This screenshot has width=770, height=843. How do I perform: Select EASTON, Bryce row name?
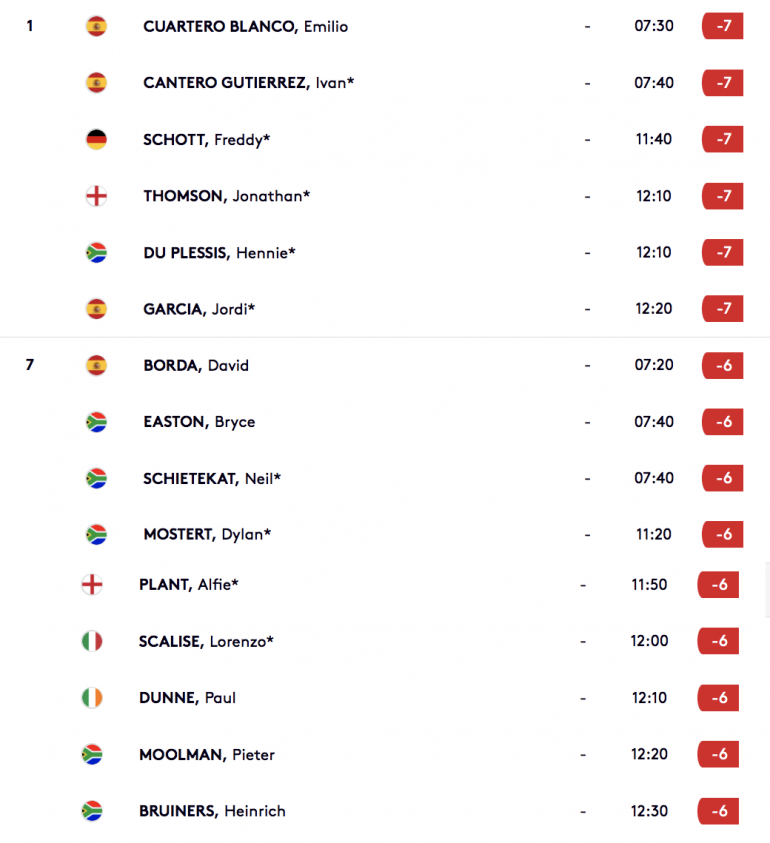(x=199, y=422)
